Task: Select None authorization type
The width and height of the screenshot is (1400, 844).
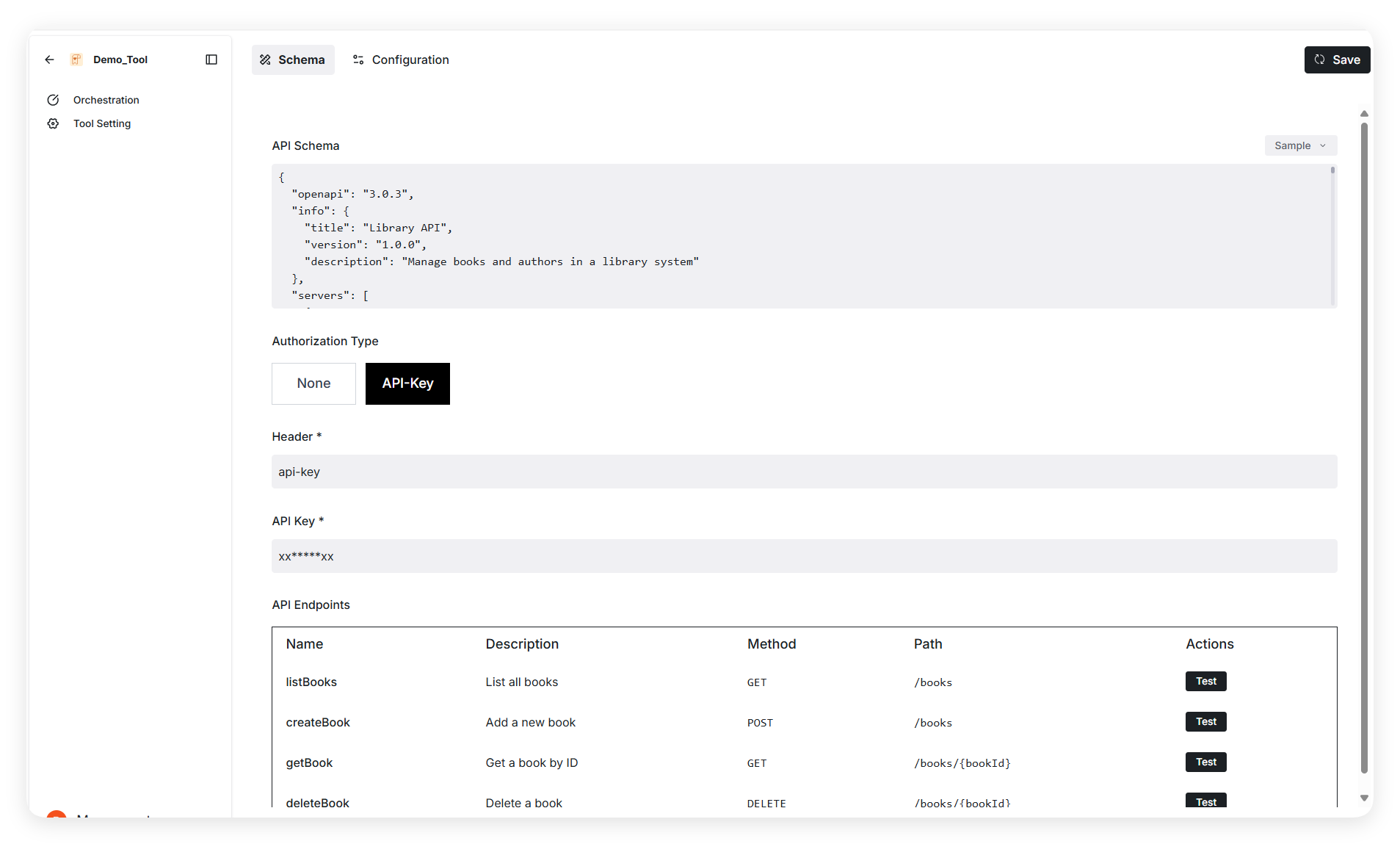Action: coord(313,383)
